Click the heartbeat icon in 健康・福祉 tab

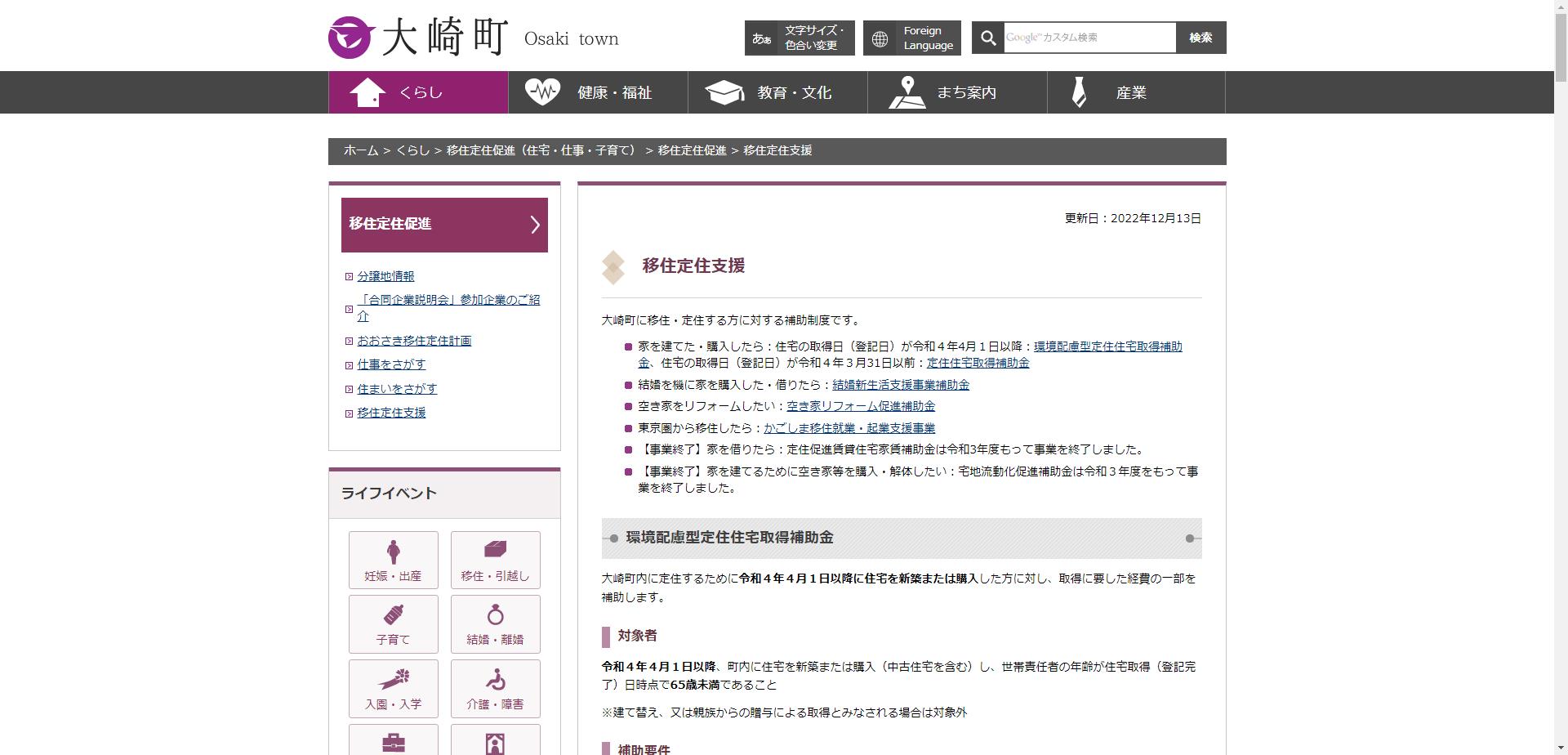pyautogui.click(x=542, y=92)
